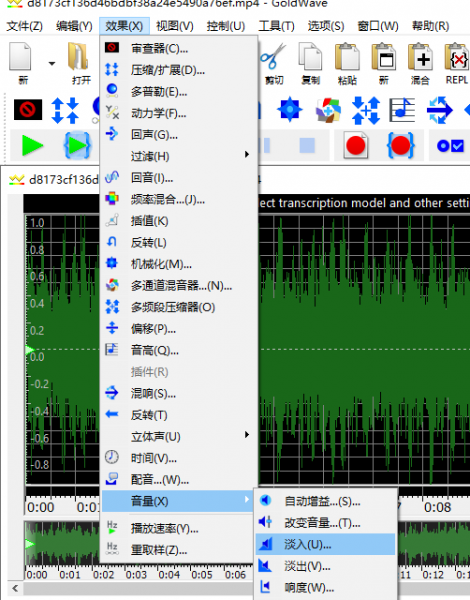The width and height of the screenshot is (470, 600).
Task: Click the pitch music-note toolbar icon
Action: tap(402, 110)
